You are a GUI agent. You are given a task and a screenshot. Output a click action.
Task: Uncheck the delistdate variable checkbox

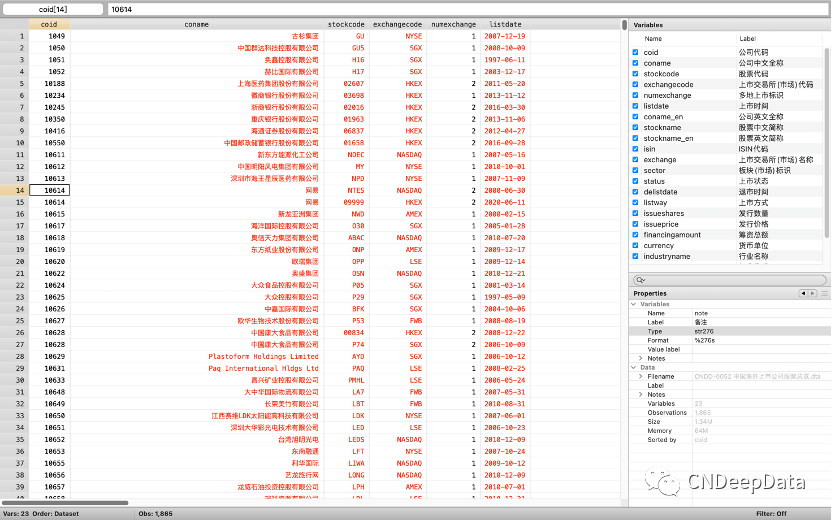coord(635,192)
